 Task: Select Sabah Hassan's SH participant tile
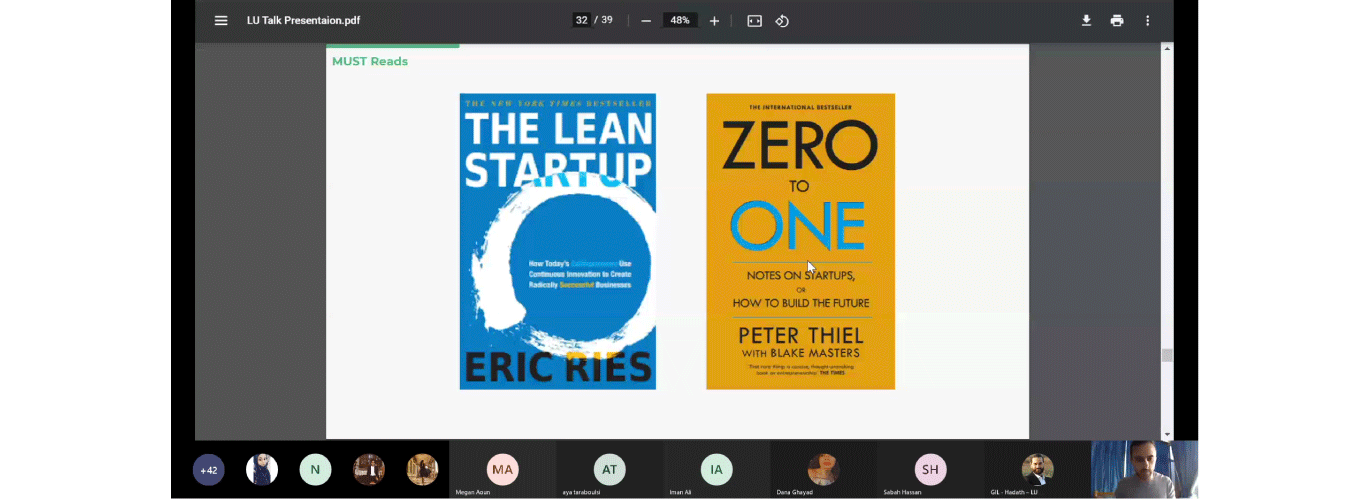coord(930,470)
